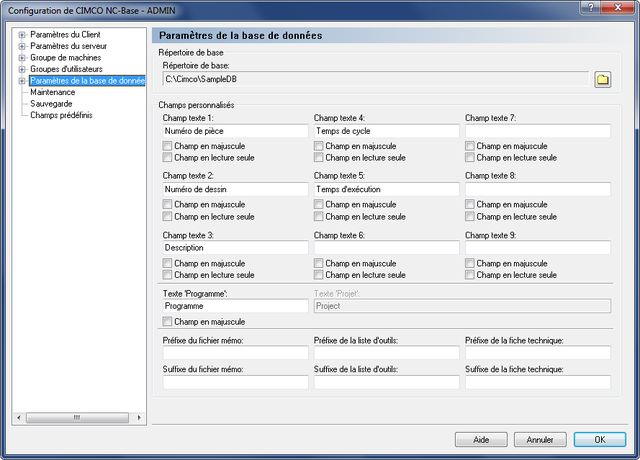Click the Préfixe de la fiche technique field
Screen dimensions: 640x460
(538, 353)
